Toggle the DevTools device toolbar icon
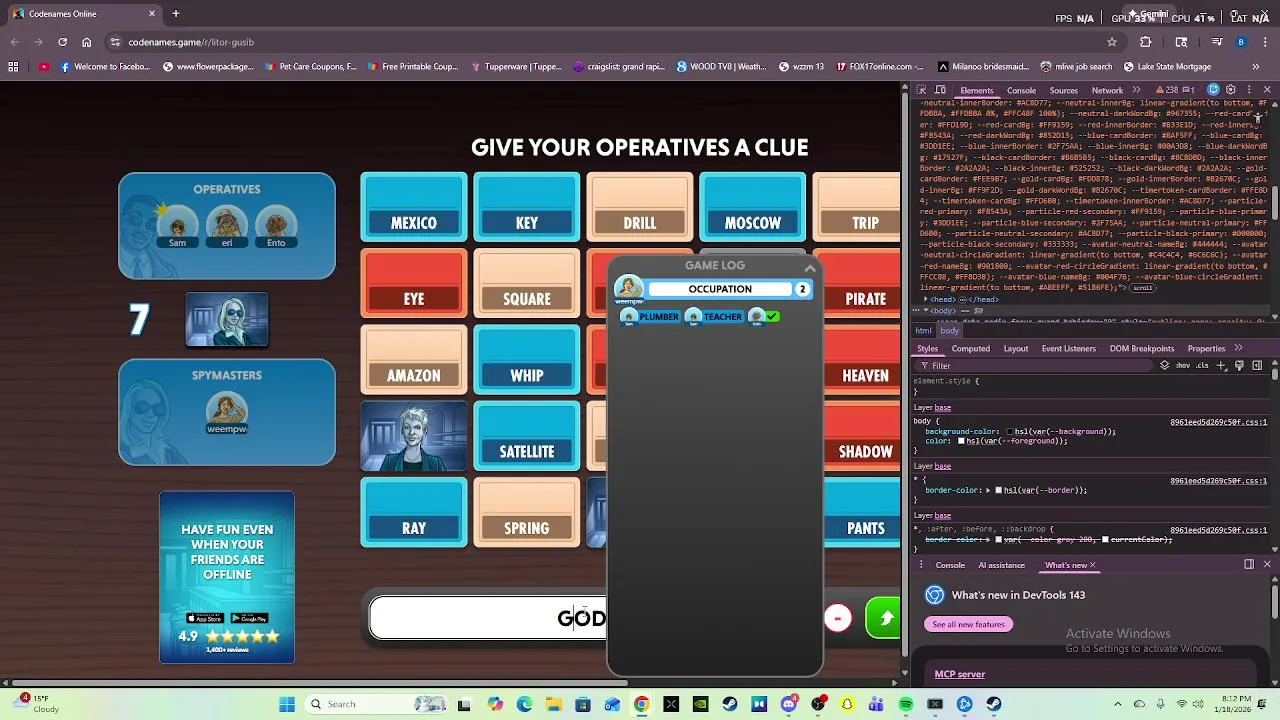The image size is (1280, 720). point(940,90)
